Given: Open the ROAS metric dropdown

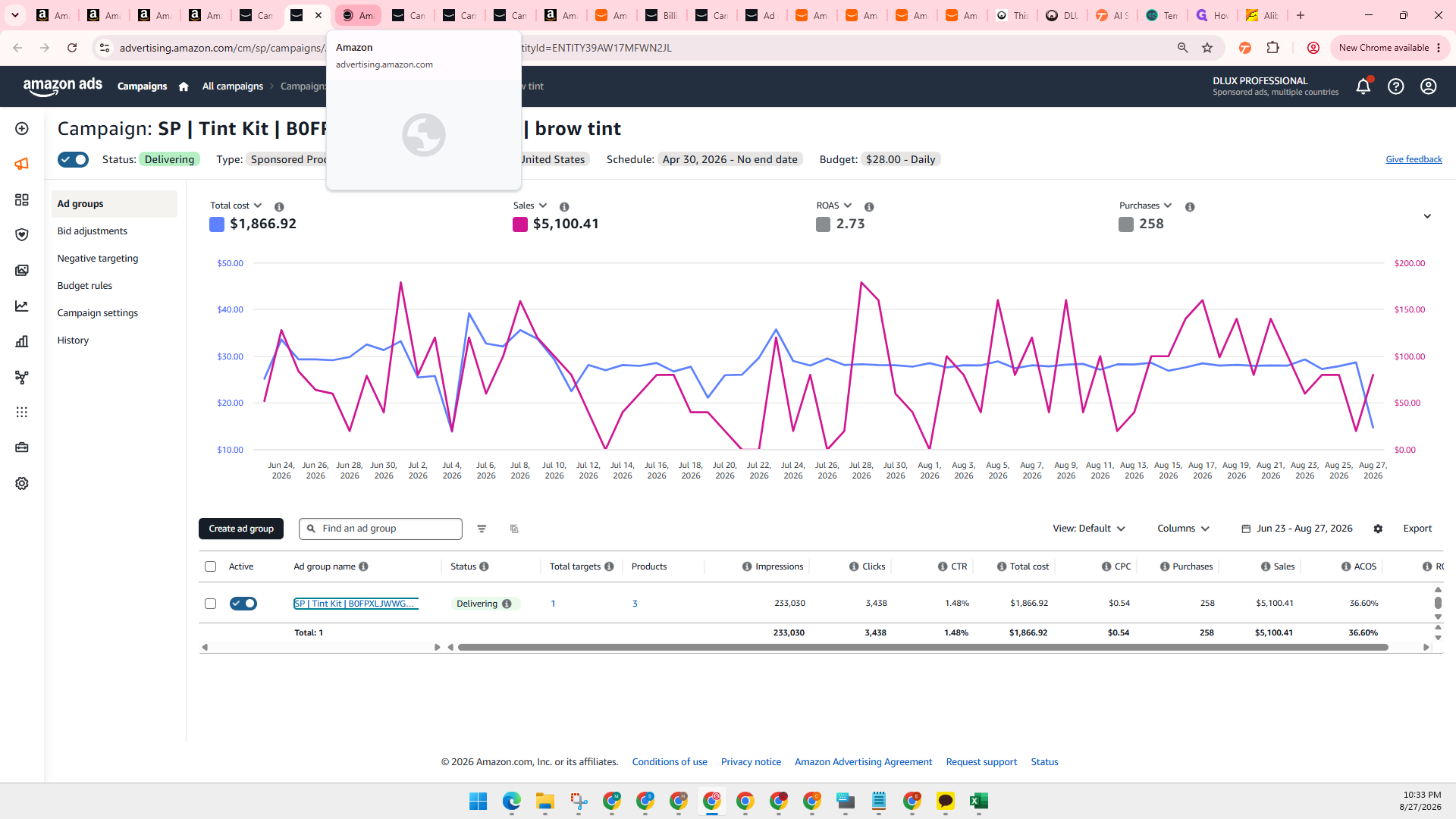Looking at the screenshot, I should coord(834,206).
